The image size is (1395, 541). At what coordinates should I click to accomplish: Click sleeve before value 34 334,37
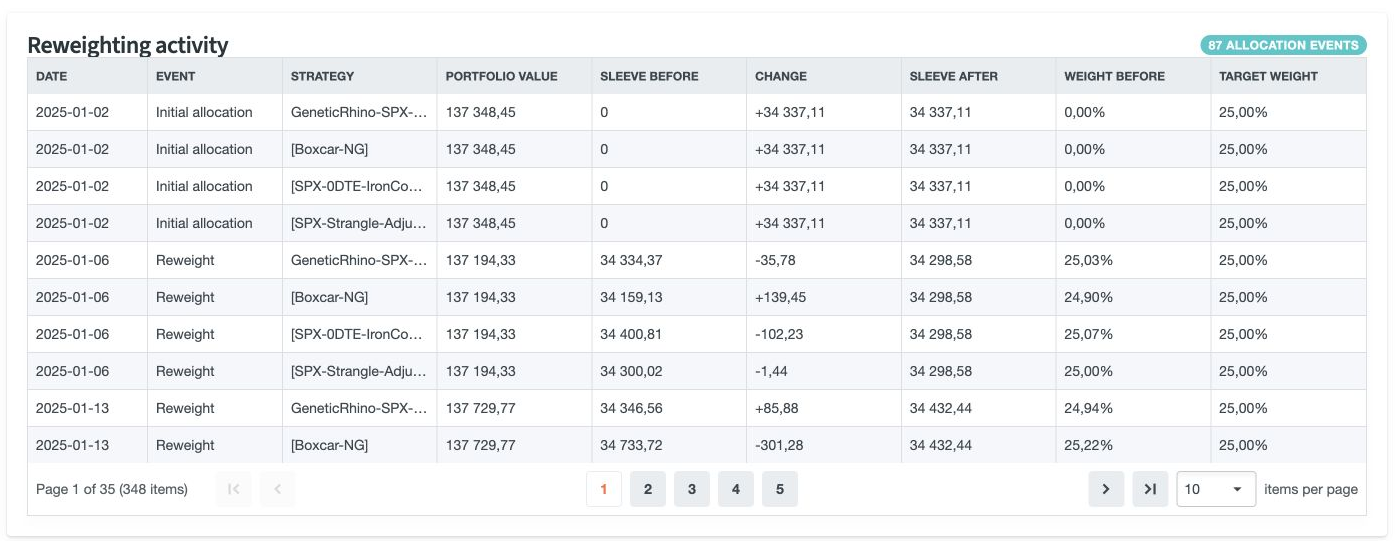coord(631,260)
